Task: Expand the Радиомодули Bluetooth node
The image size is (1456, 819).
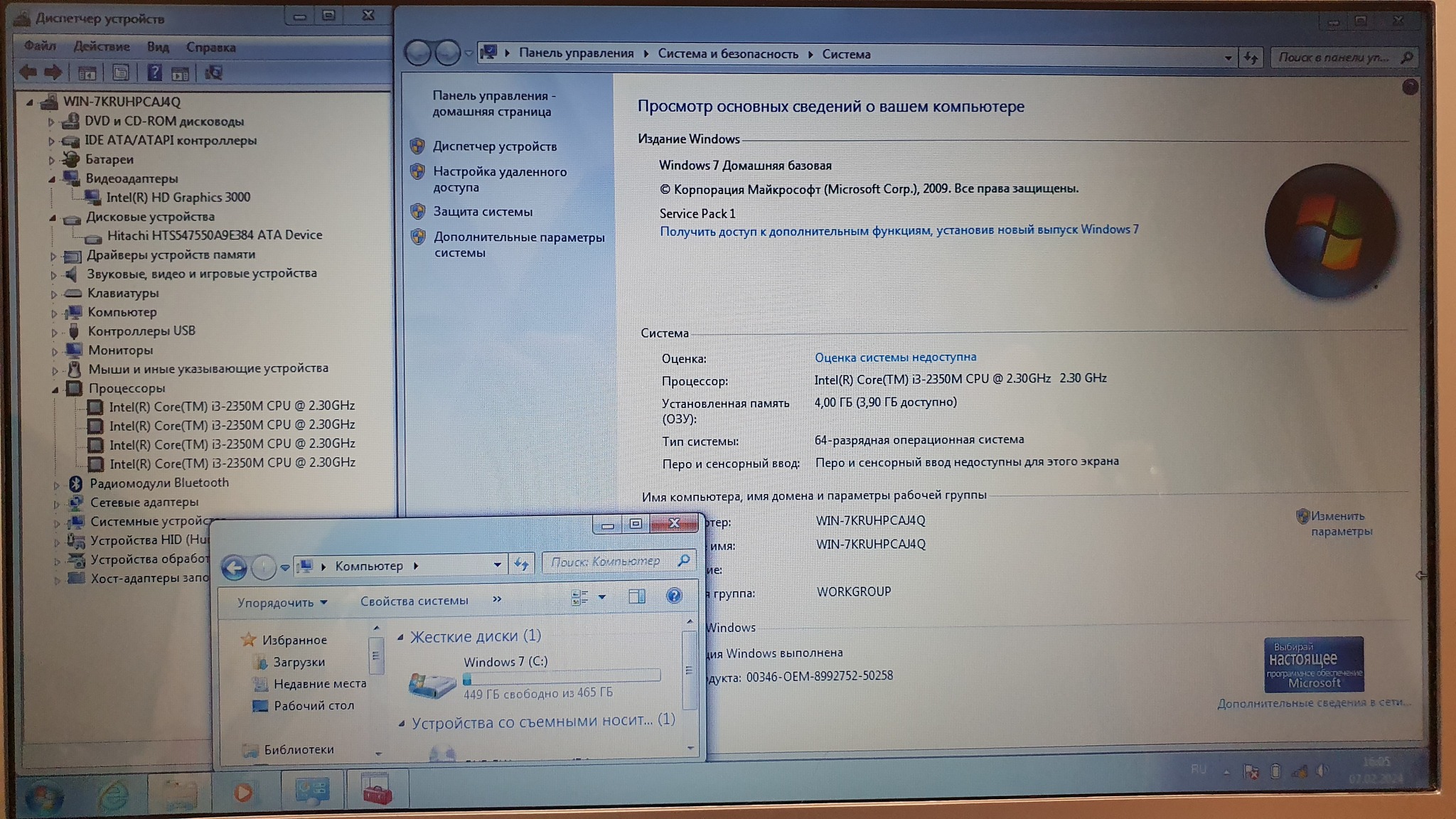Action: pos(57,484)
